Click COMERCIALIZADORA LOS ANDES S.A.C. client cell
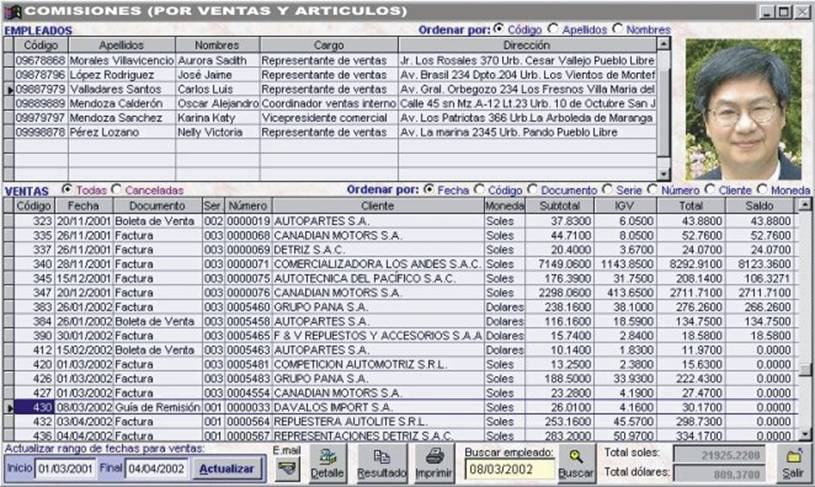This screenshot has width=815, height=487. coord(378,264)
